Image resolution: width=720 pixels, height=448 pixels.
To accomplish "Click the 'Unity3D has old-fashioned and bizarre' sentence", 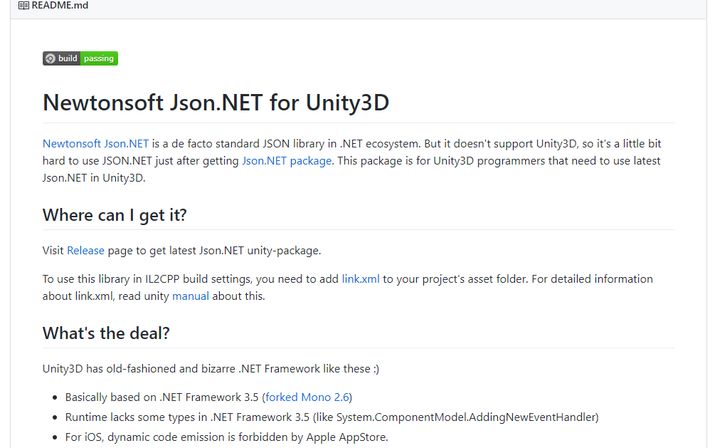I will coord(211,369).
